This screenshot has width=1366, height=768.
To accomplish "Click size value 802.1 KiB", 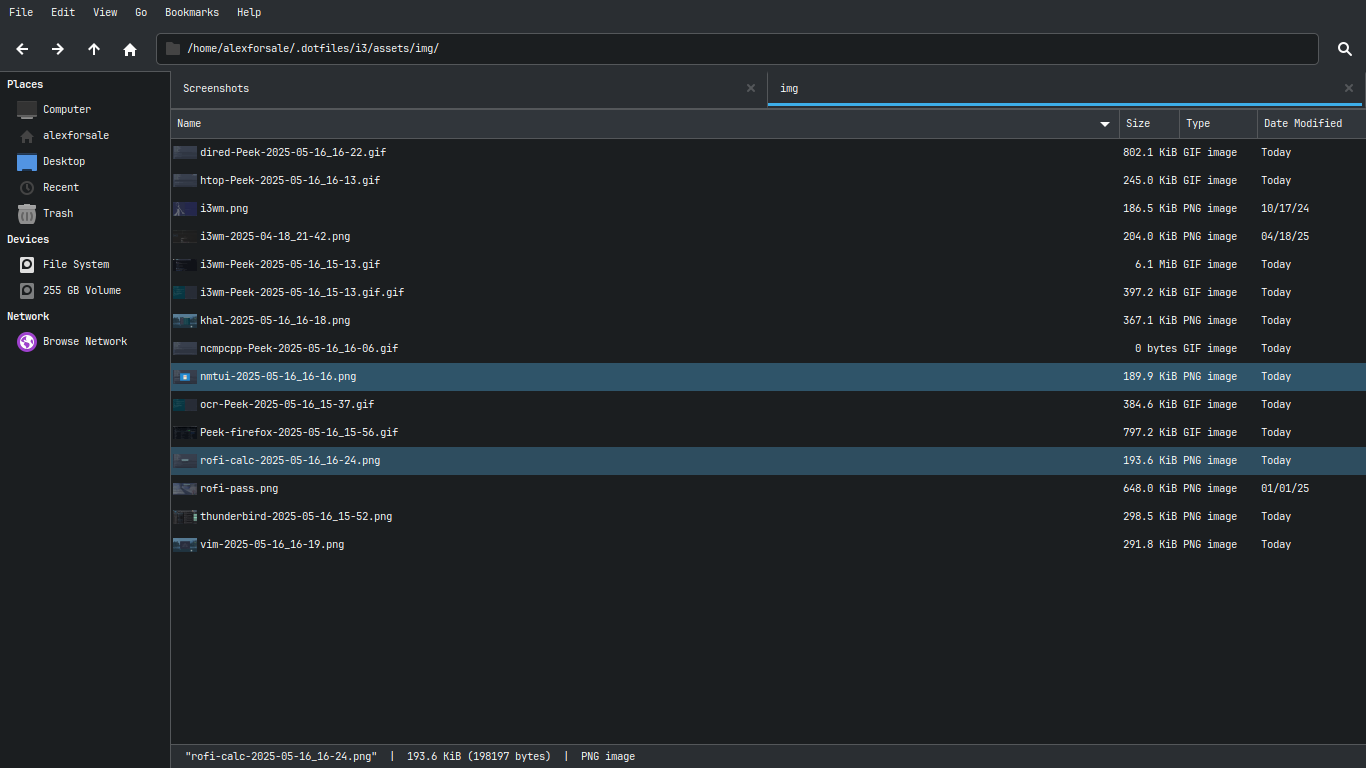I will [1149, 152].
